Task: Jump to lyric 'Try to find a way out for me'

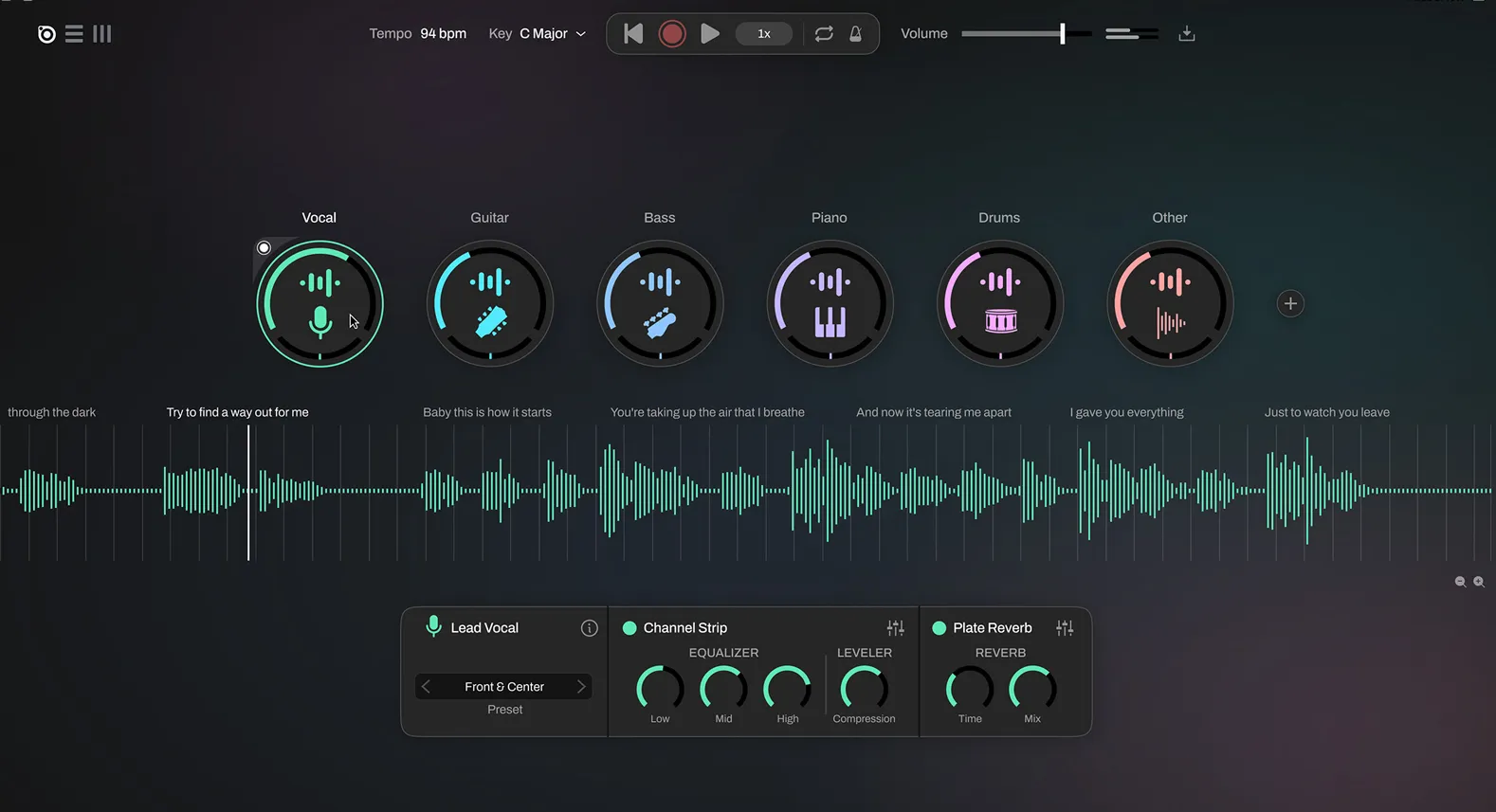Action: click(238, 412)
